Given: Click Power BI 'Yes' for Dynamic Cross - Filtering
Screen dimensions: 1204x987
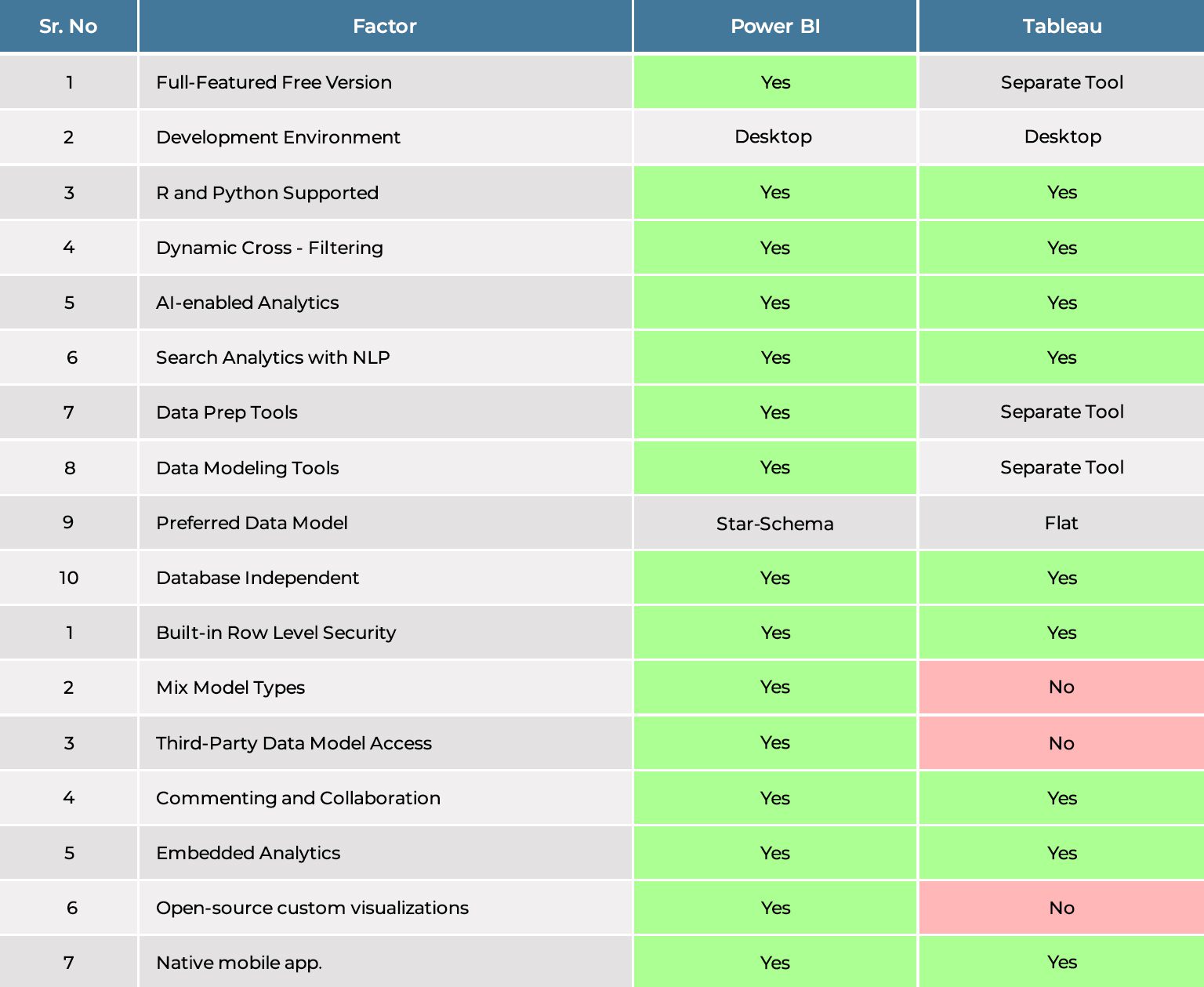Looking at the screenshot, I should (775, 248).
